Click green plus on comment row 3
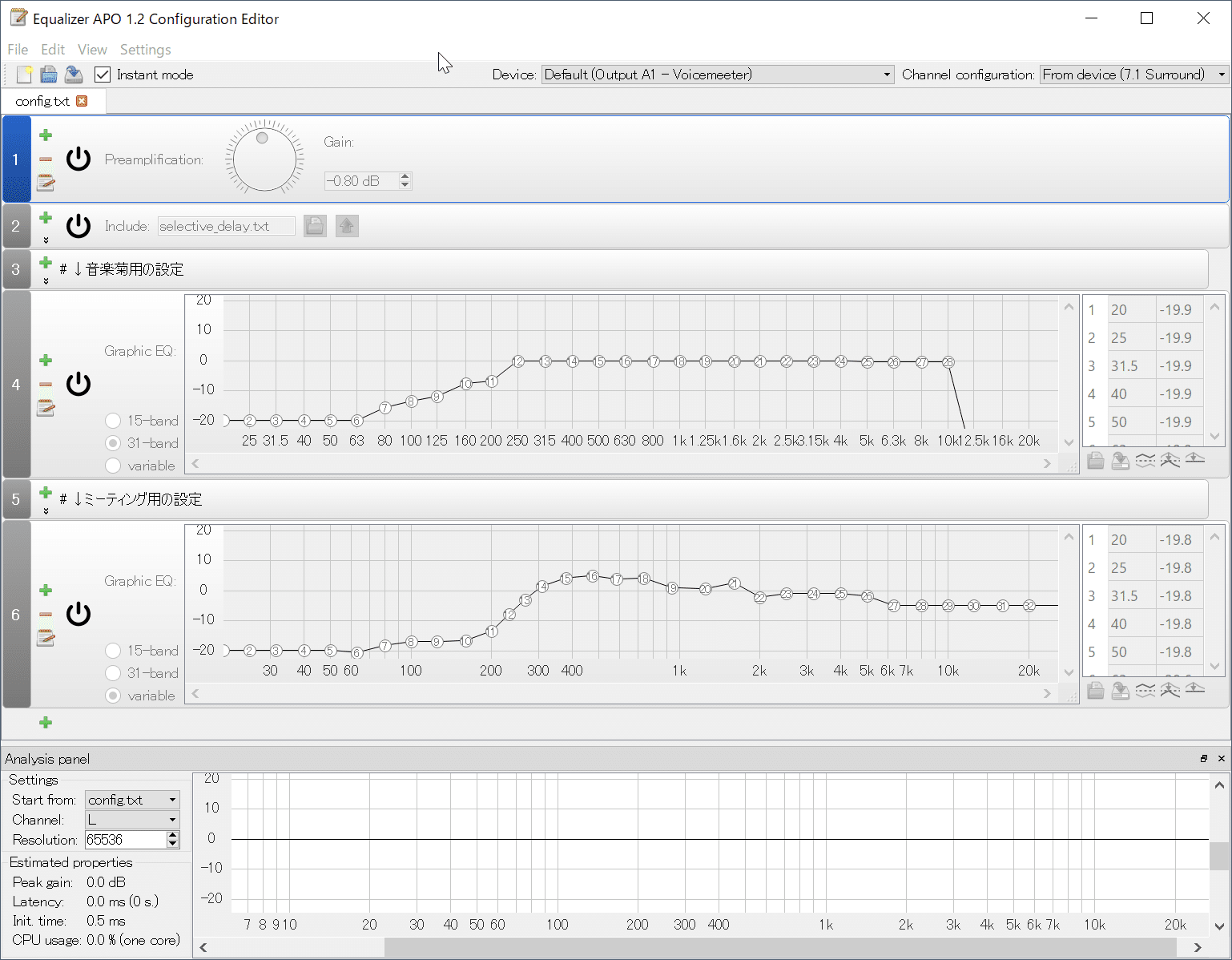 point(46,263)
